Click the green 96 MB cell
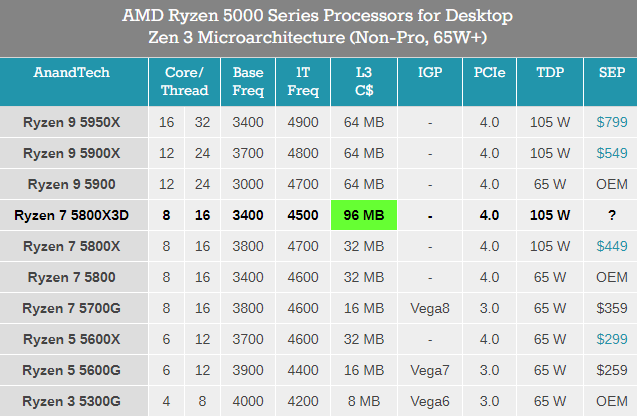 [x=364, y=215]
